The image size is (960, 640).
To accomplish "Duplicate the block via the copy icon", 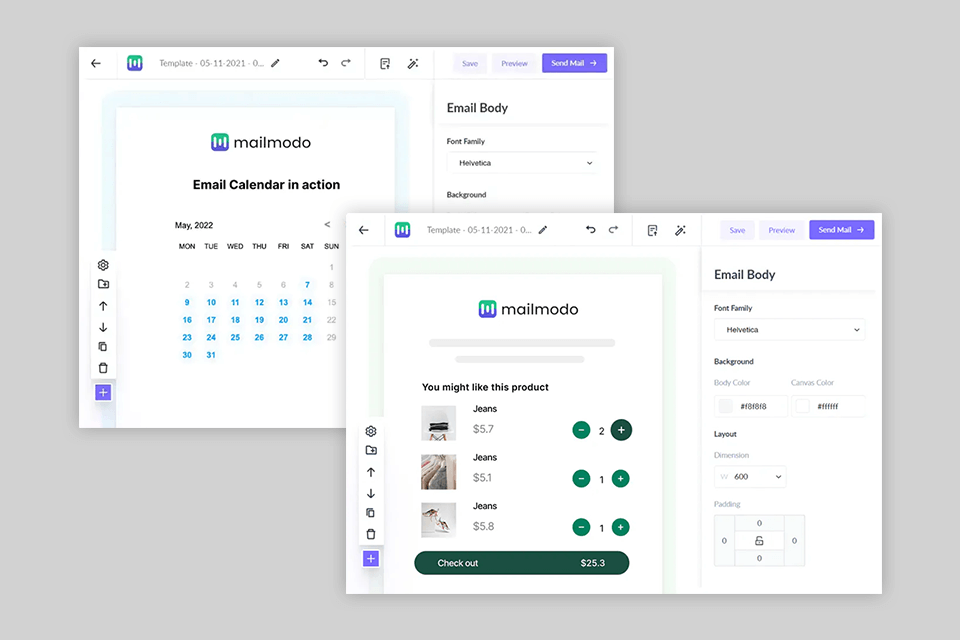I will (x=371, y=513).
